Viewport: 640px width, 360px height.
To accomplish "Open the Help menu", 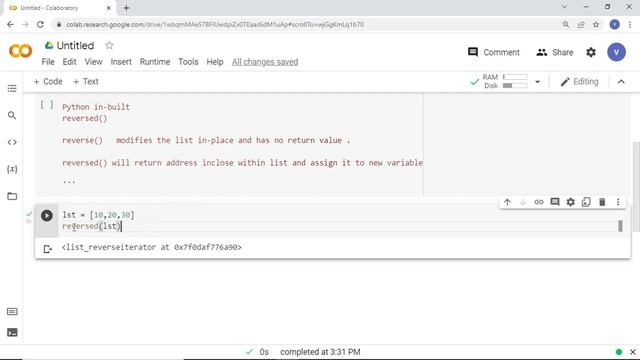I will [x=215, y=62].
